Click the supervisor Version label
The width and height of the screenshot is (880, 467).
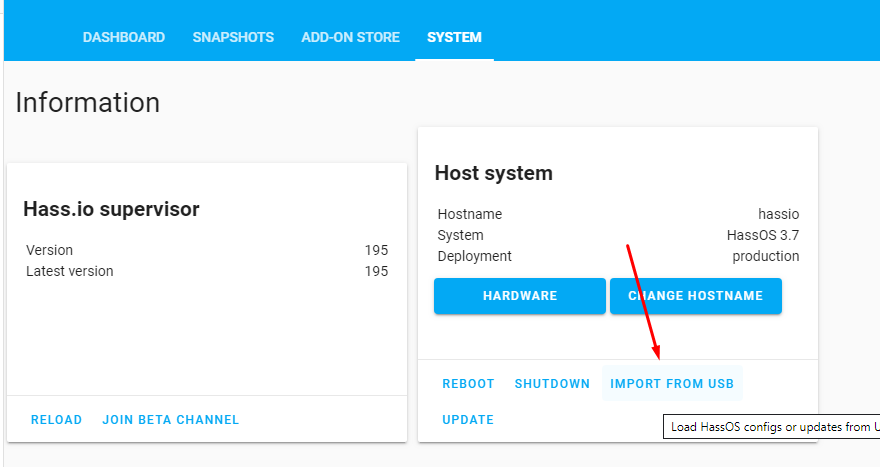click(49, 250)
